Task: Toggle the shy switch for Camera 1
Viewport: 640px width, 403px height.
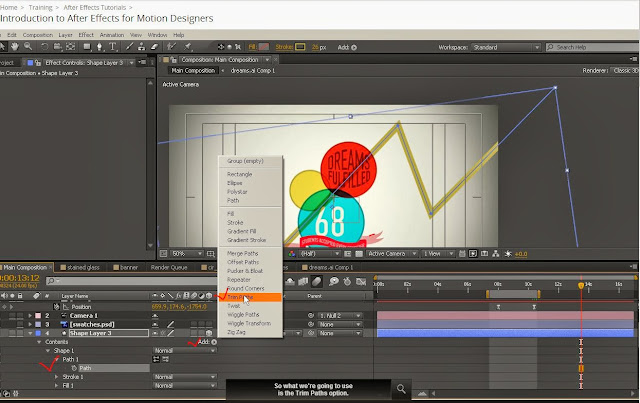Action: 155,316
